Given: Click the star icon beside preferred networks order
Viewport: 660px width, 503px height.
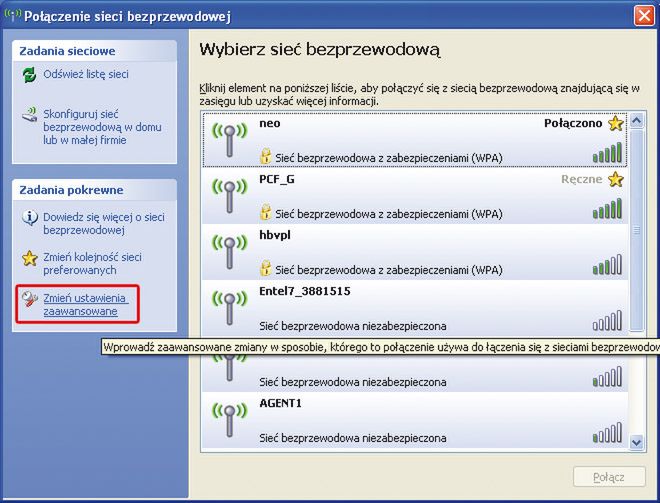Looking at the screenshot, I should click(29, 258).
